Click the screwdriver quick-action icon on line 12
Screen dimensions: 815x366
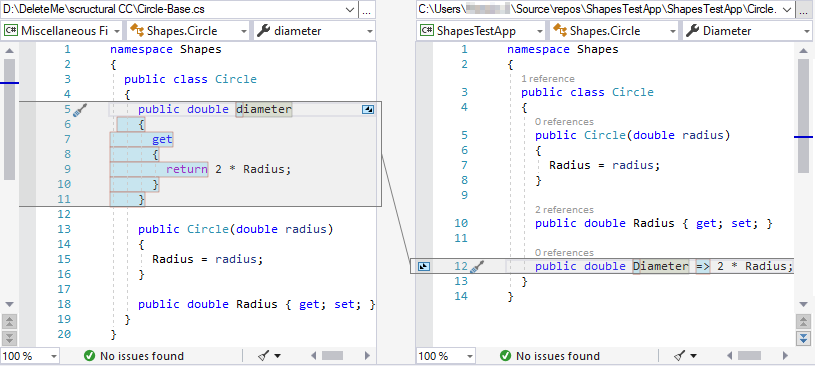(x=477, y=267)
